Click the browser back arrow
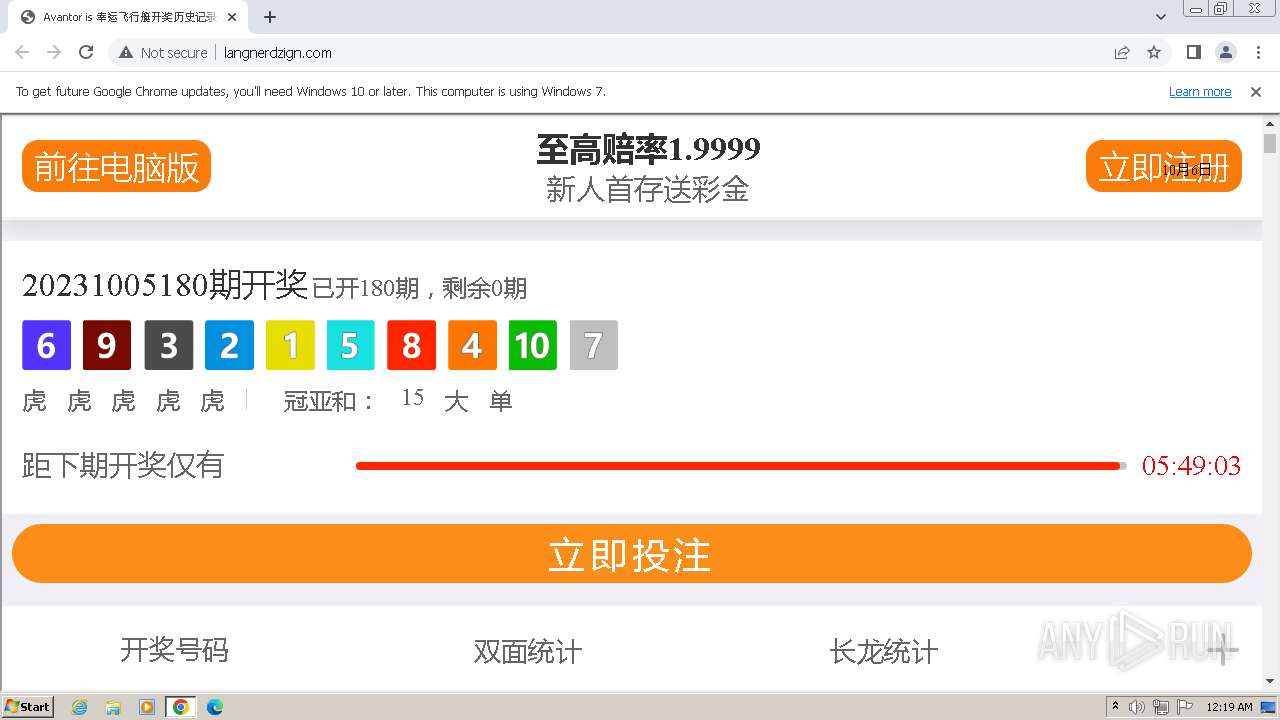This screenshot has height=720, width=1280. 22,52
